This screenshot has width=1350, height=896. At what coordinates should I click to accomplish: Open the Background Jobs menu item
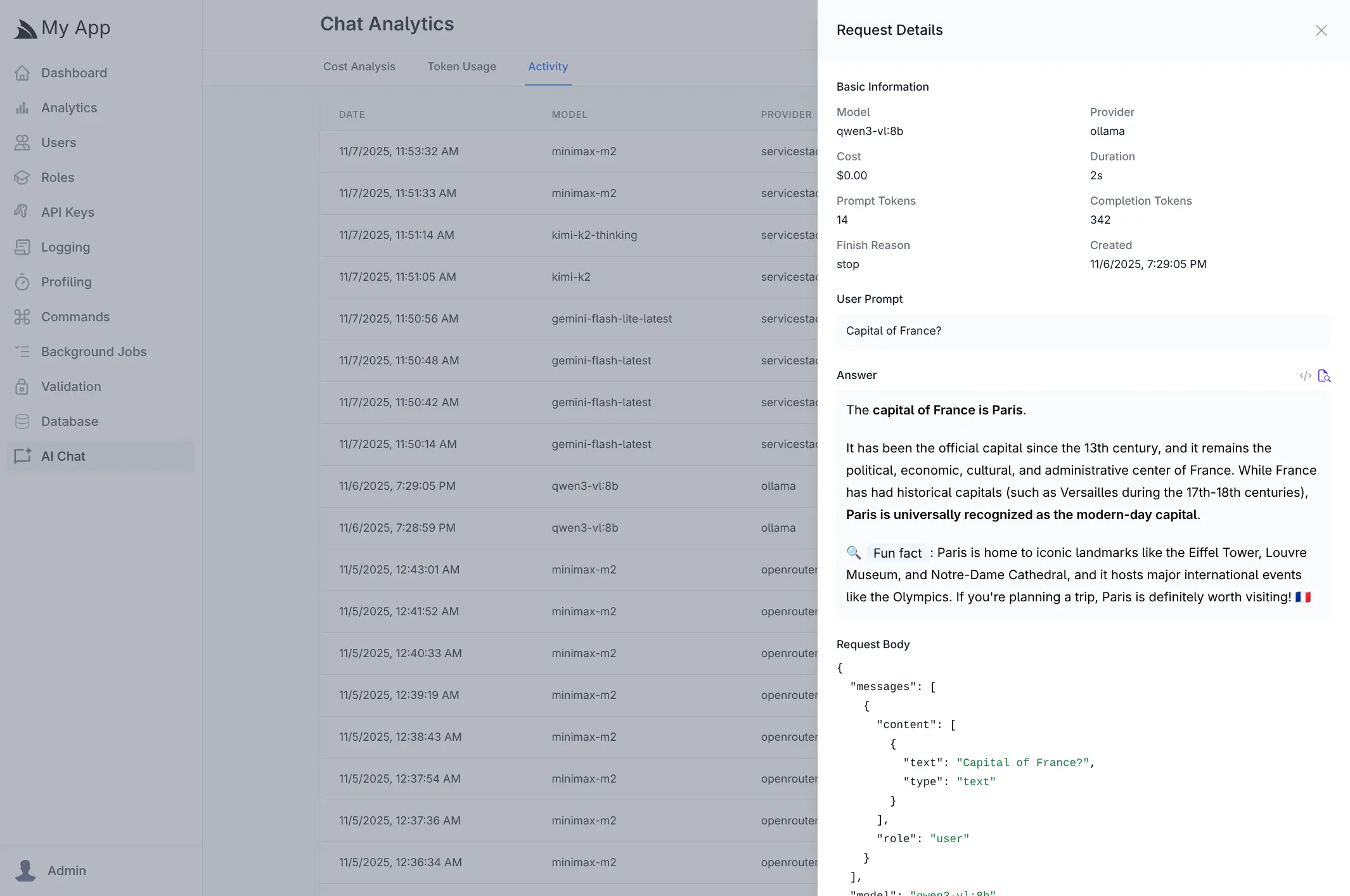click(x=94, y=352)
